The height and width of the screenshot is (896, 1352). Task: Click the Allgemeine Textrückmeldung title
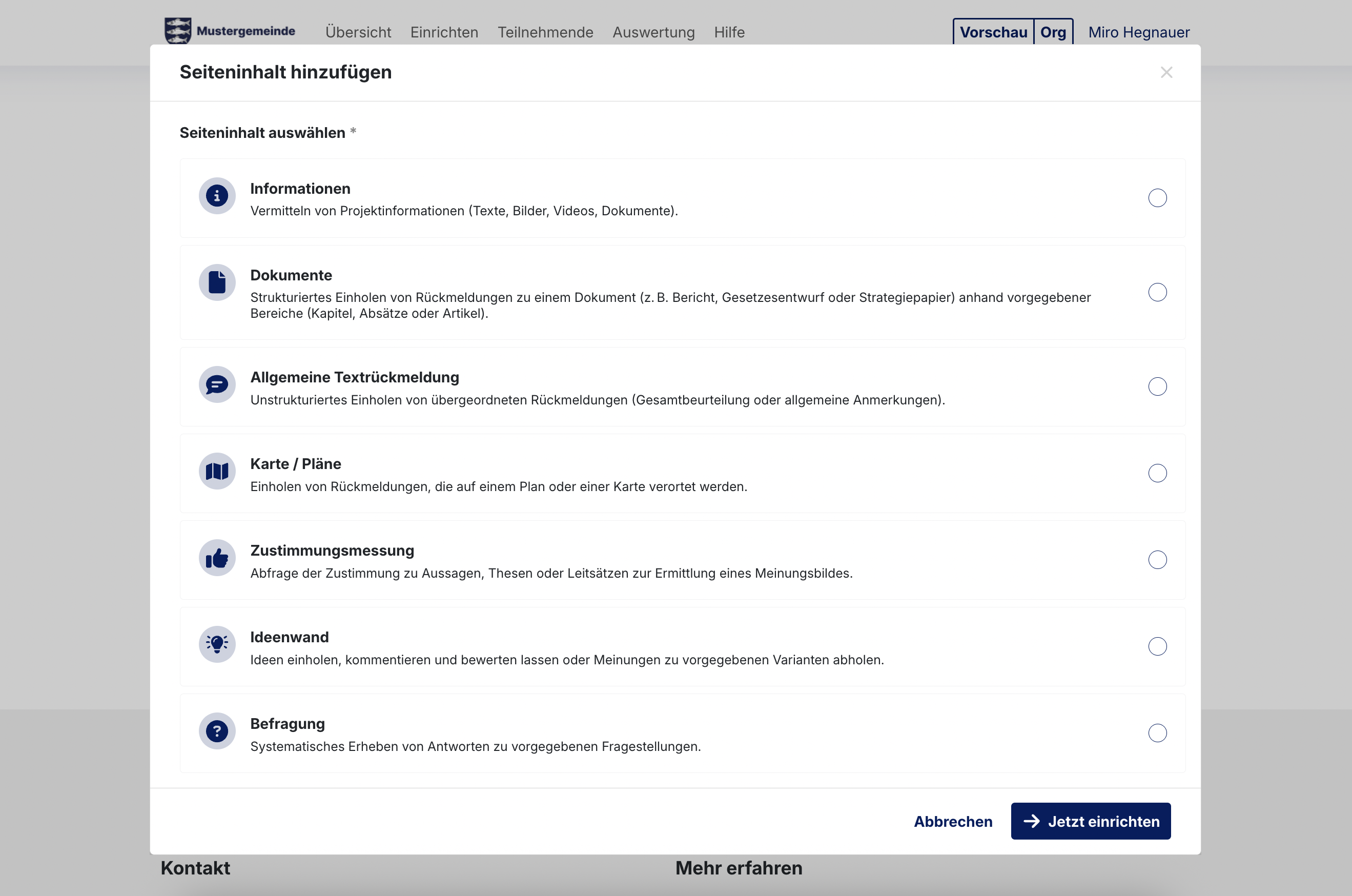coord(355,377)
